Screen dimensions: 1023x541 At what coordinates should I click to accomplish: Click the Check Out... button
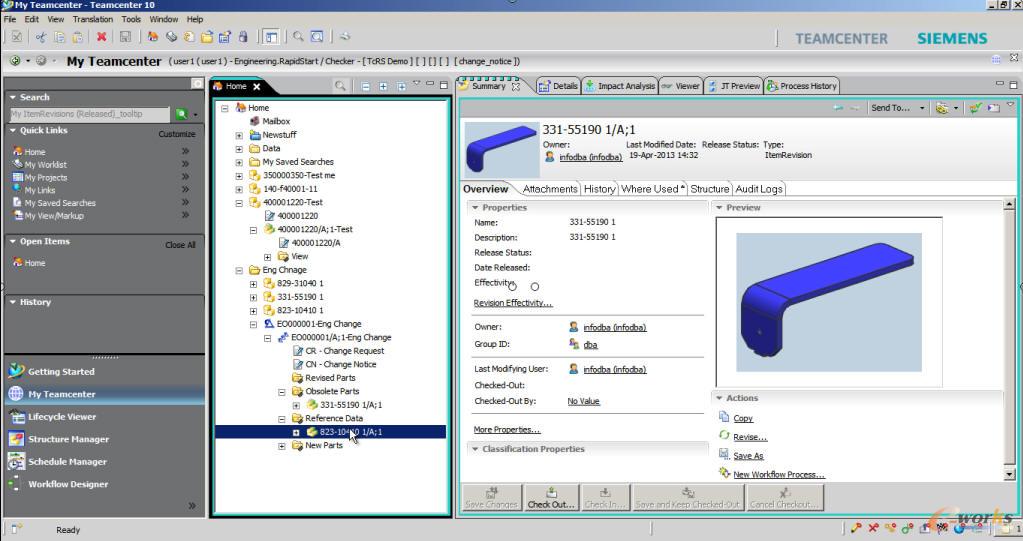pos(551,498)
